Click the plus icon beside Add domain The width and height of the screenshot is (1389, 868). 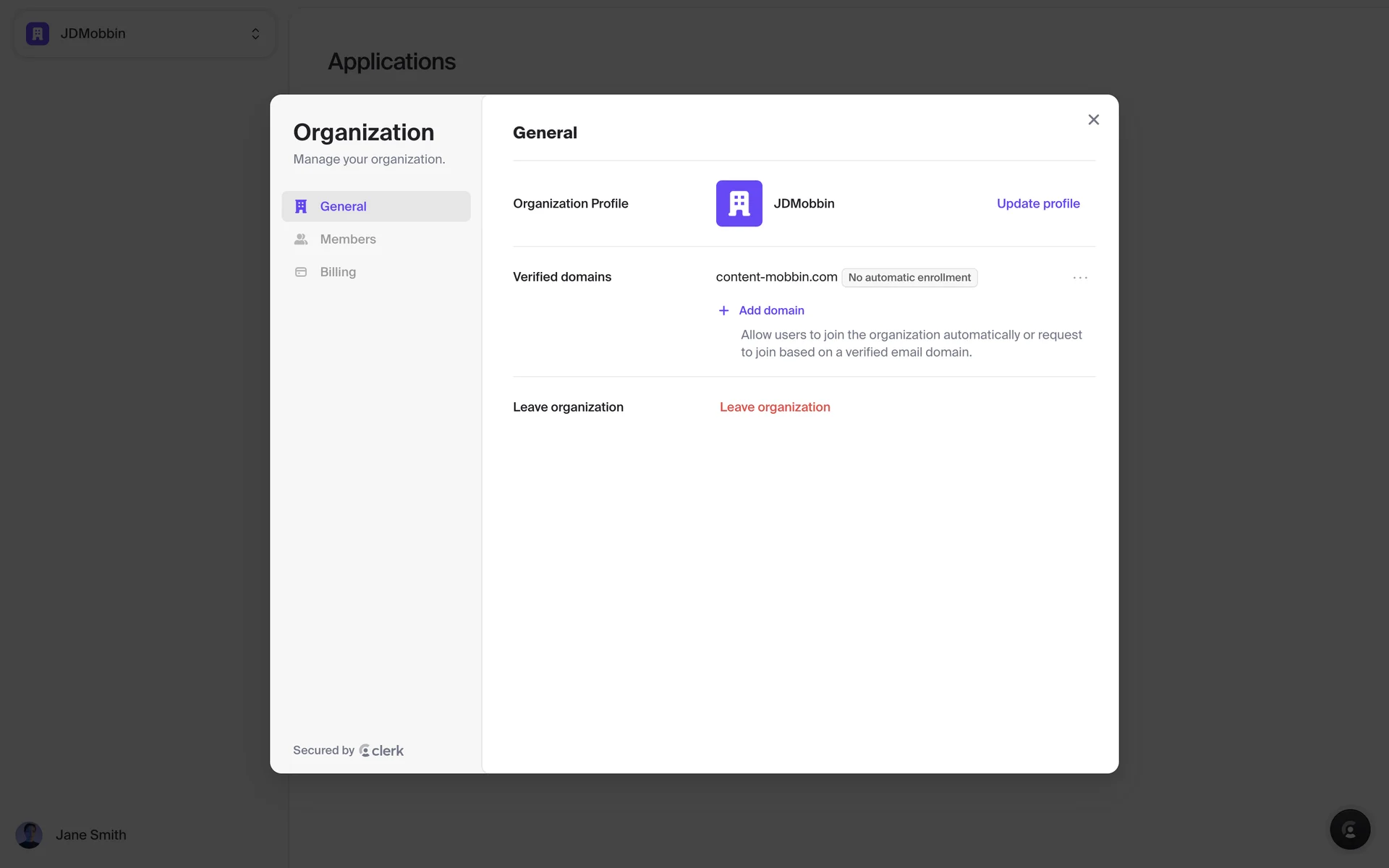723,310
